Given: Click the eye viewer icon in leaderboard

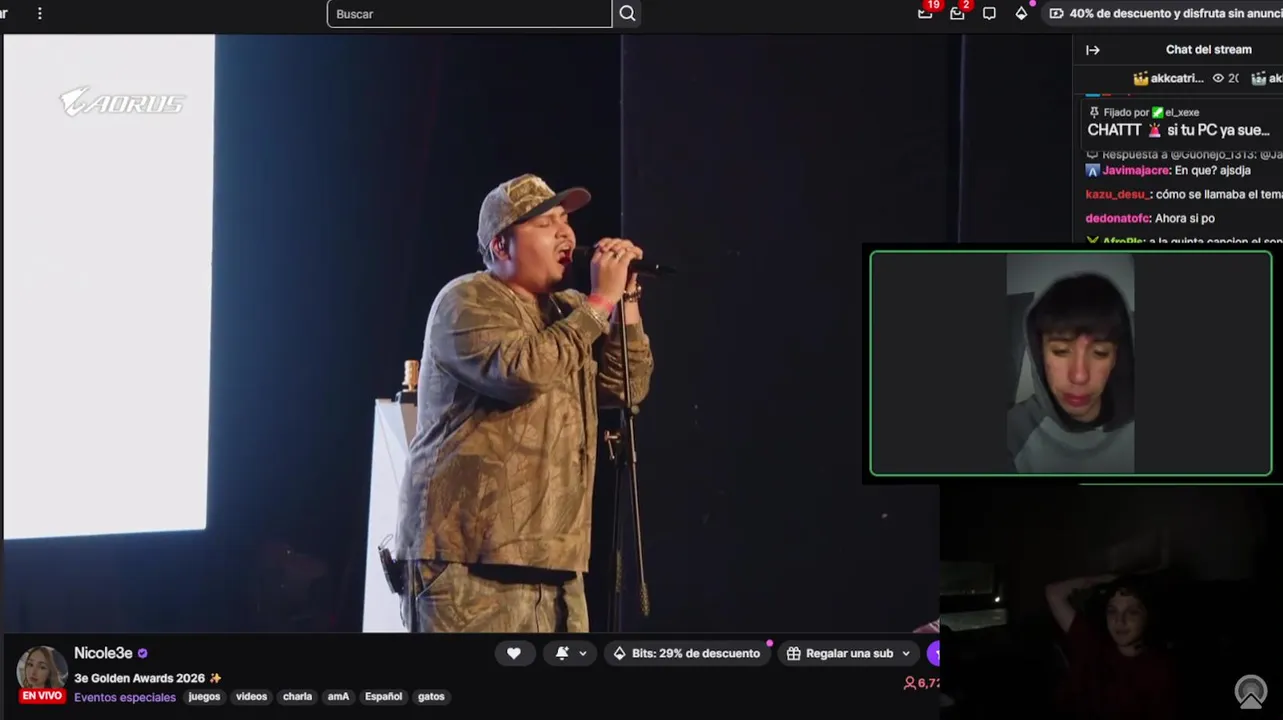Looking at the screenshot, I should [1218, 78].
